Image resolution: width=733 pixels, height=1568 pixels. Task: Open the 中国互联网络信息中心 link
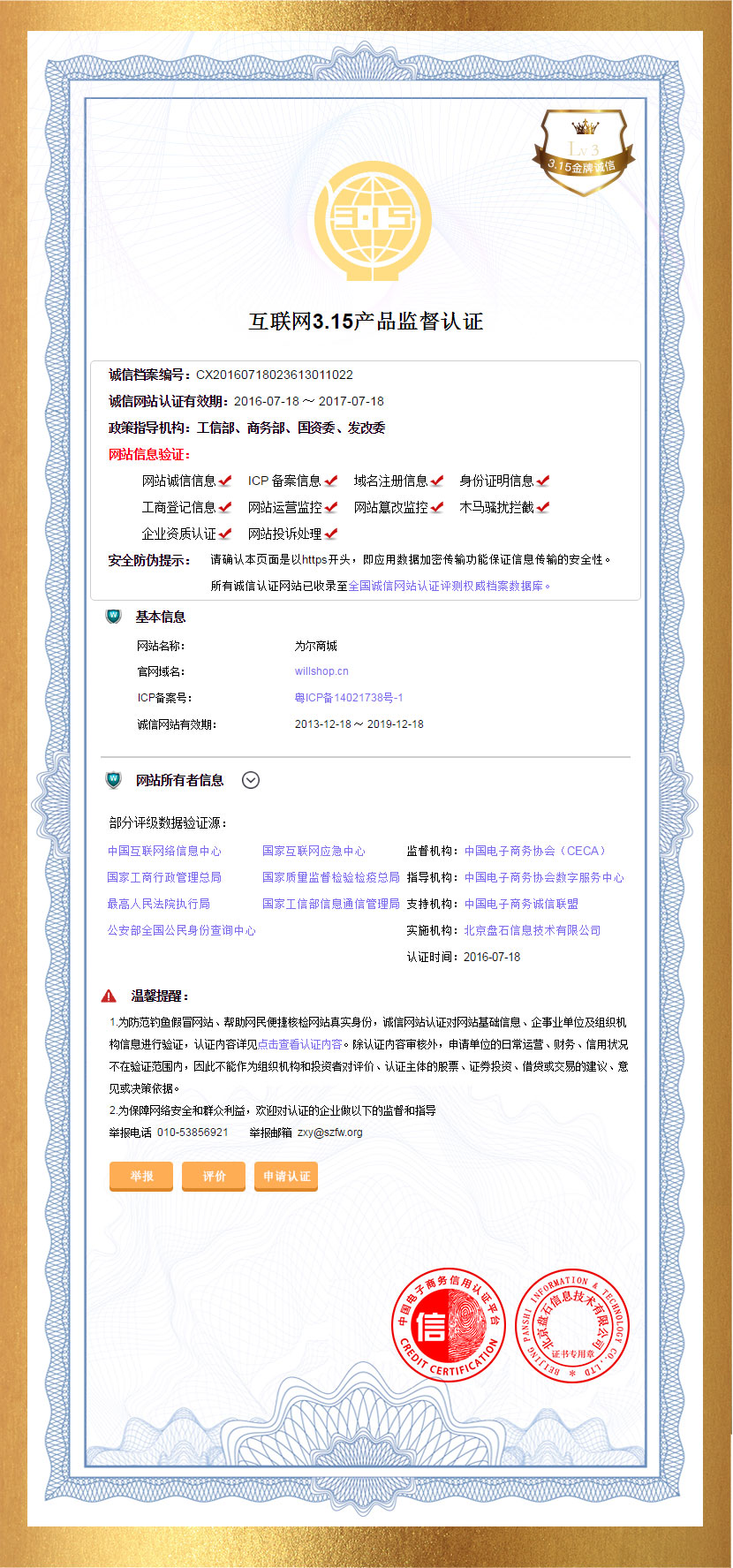pyautogui.click(x=164, y=851)
